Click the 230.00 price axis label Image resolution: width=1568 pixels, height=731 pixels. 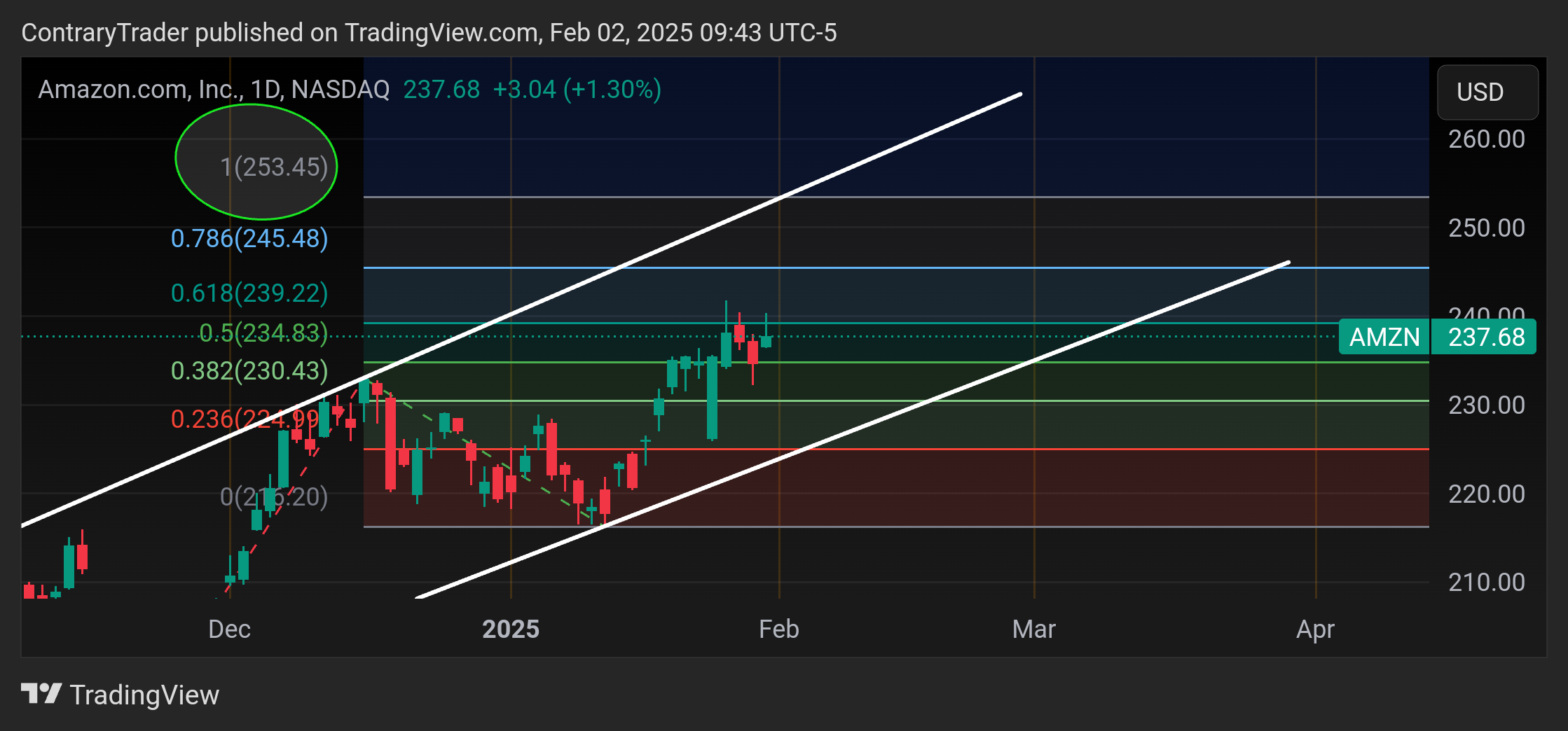(1487, 405)
